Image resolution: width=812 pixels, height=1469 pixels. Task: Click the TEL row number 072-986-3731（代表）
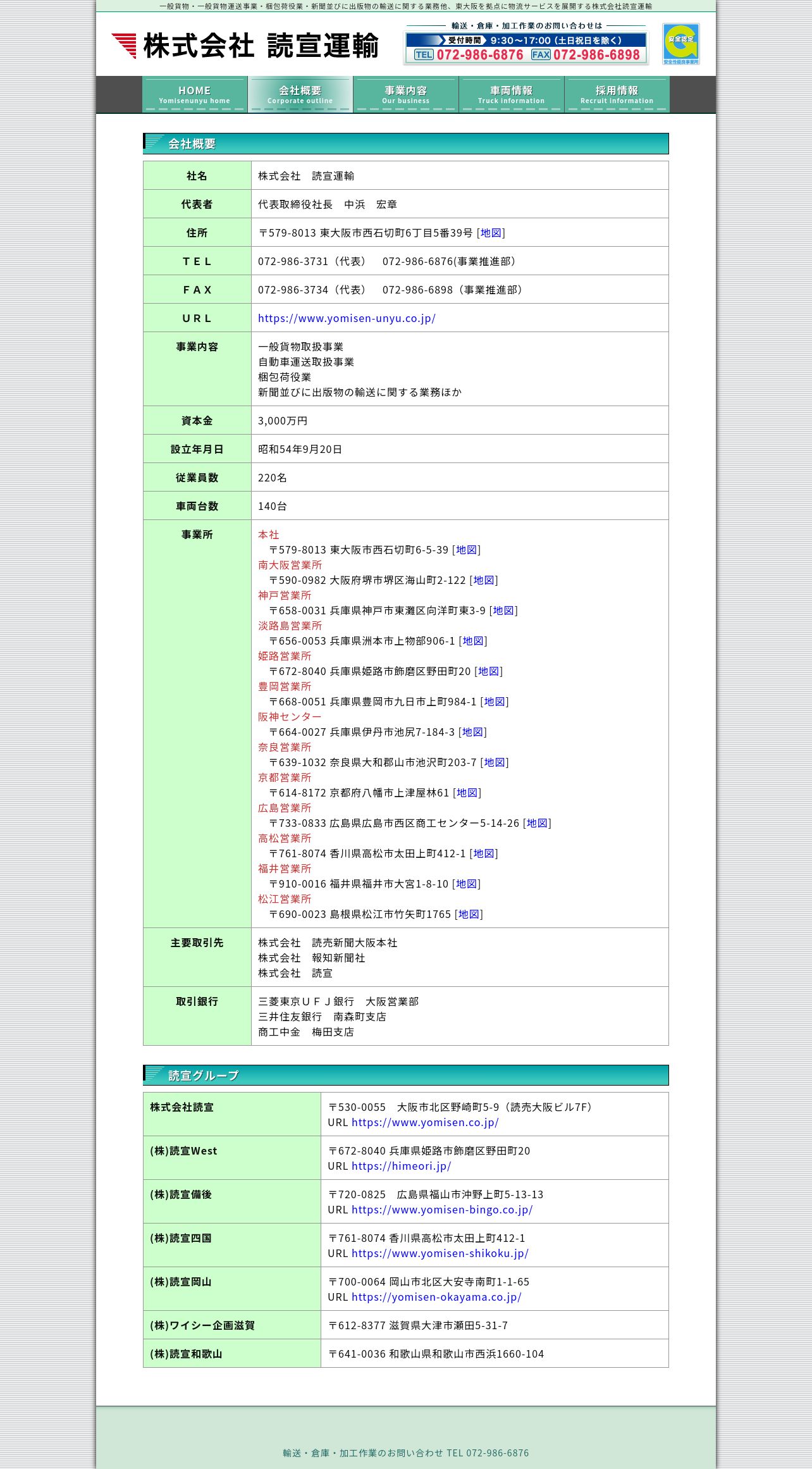tap(312, 261)
